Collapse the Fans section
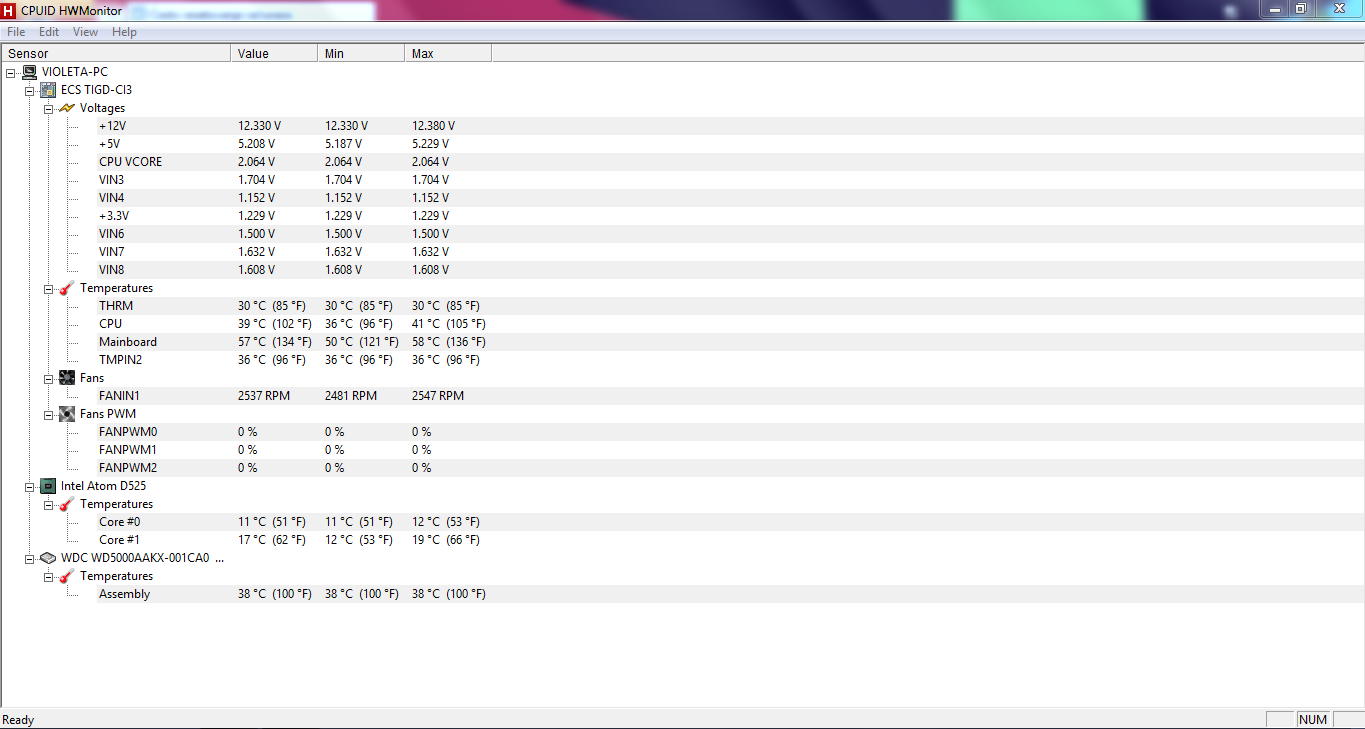 point(49,378)
